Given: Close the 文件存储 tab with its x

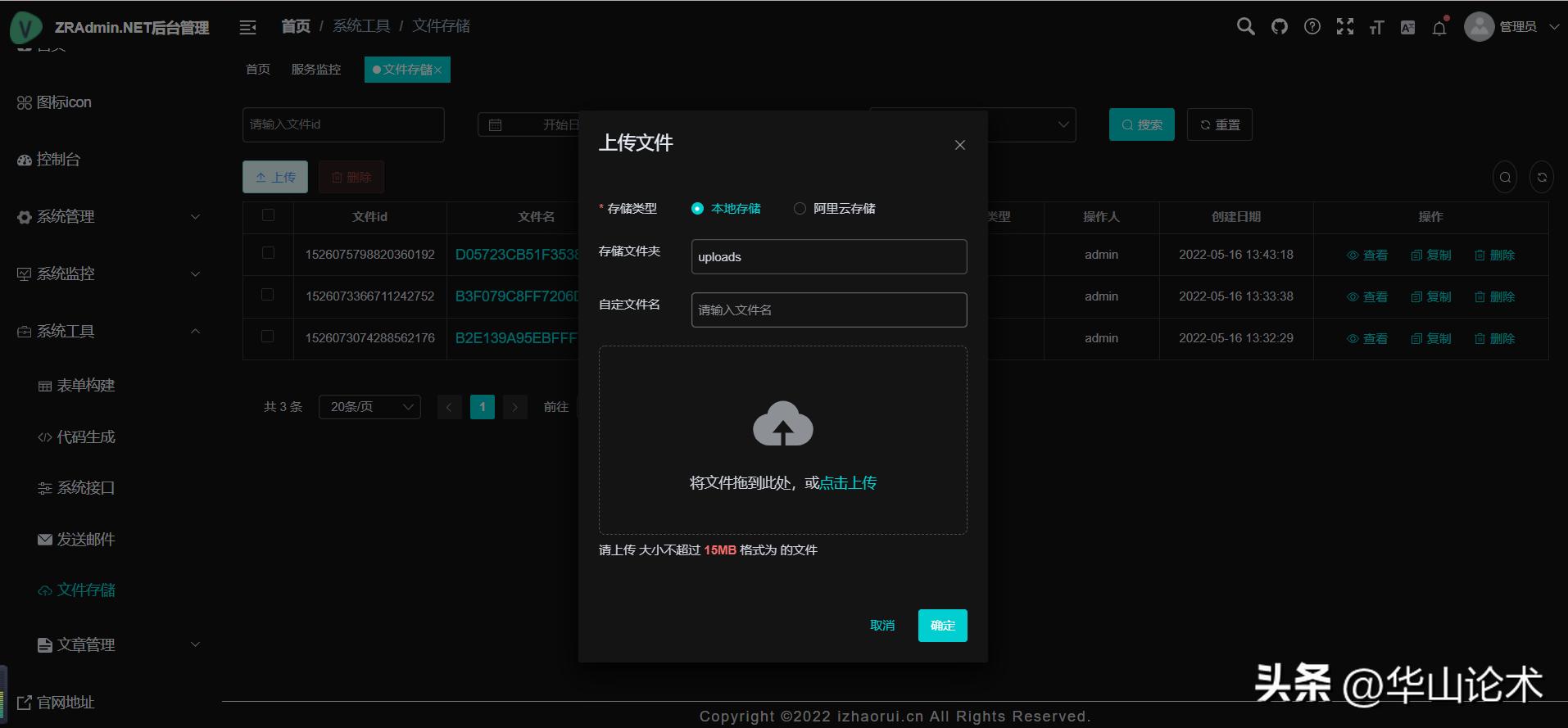Looking at the screenshot, I should [x=438, y=70].
